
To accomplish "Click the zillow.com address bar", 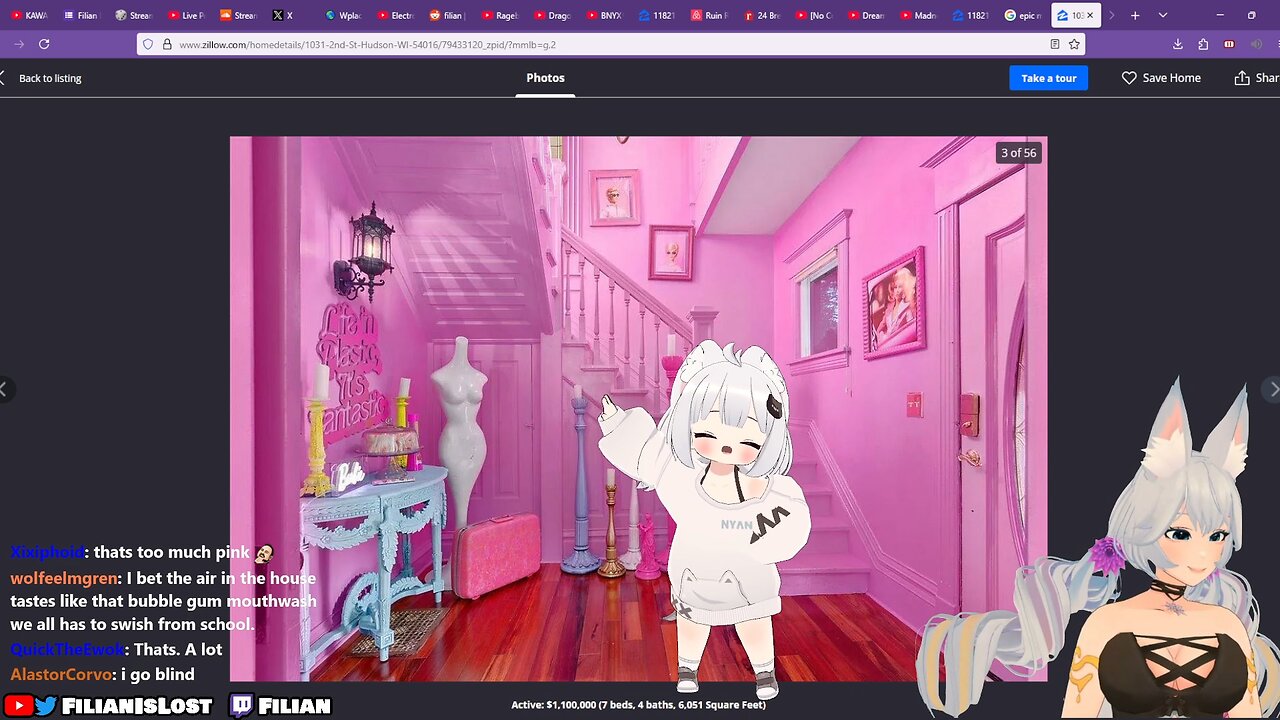I will coord(610,44).
